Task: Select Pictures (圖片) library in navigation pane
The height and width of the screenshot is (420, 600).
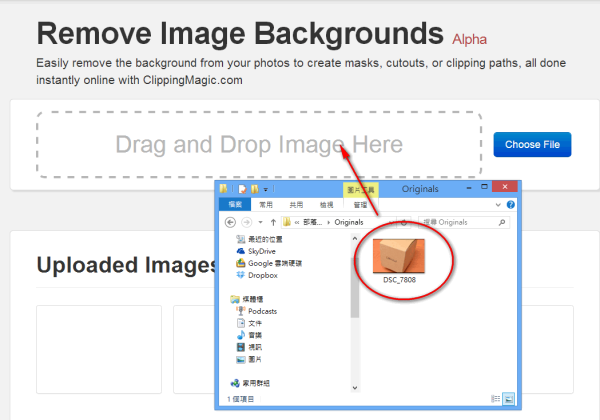Action: 249,359
